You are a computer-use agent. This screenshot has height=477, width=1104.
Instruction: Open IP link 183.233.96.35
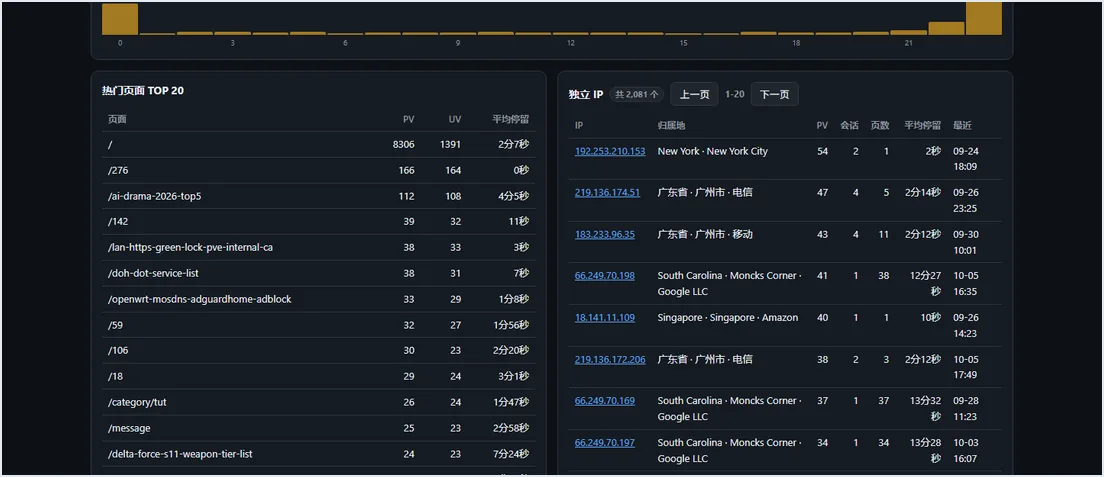[x=605, y=235]
